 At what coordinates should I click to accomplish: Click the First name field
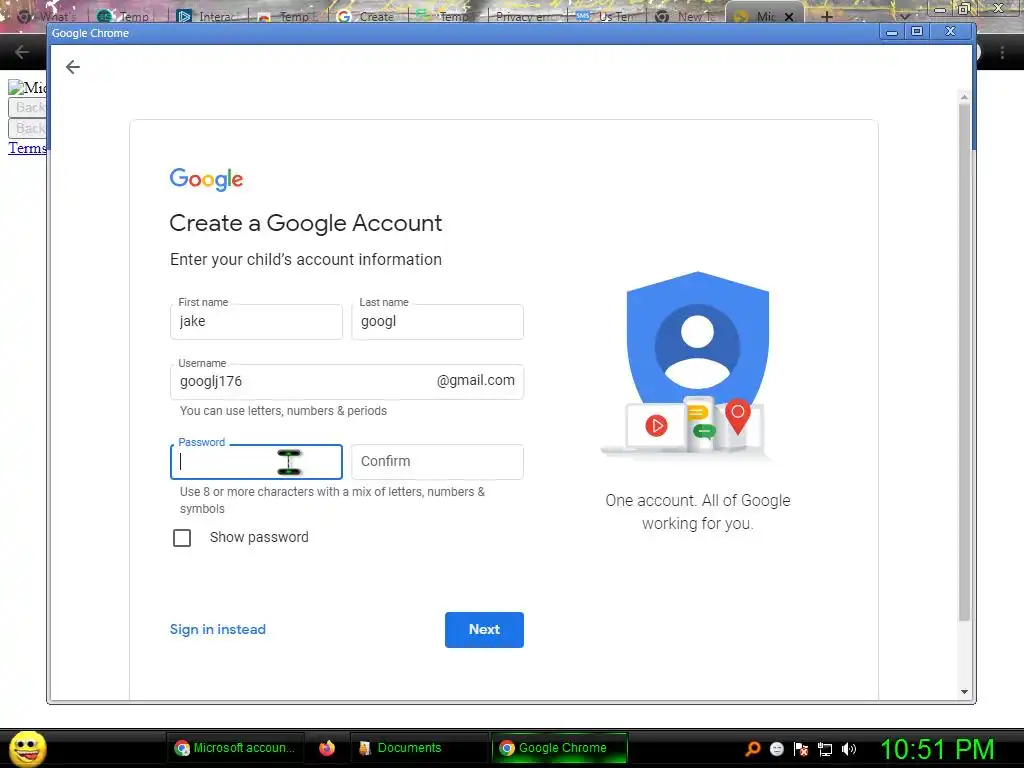click(256, 321)
